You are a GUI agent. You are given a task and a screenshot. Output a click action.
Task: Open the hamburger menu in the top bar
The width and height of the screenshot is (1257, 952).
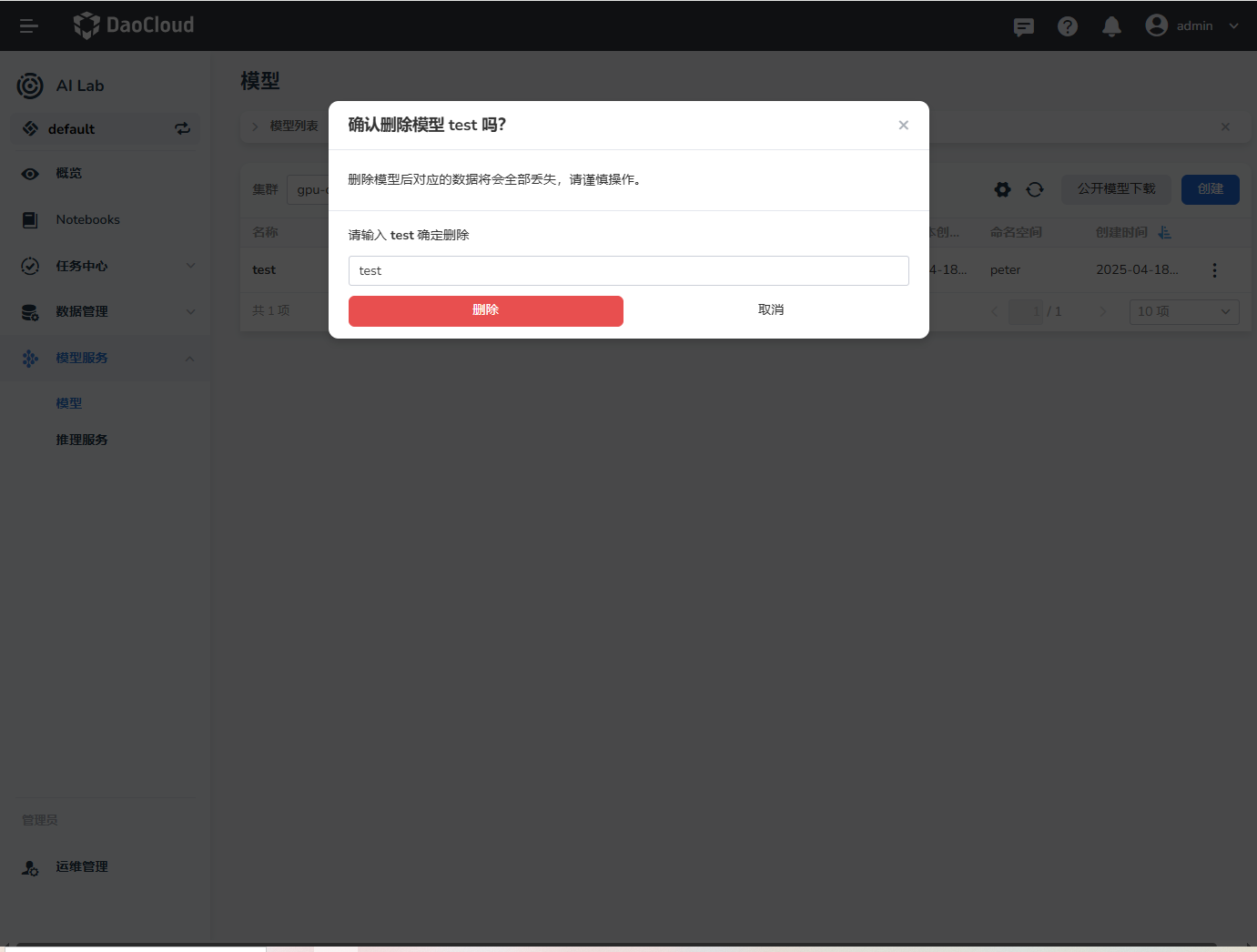pos(28,25)
